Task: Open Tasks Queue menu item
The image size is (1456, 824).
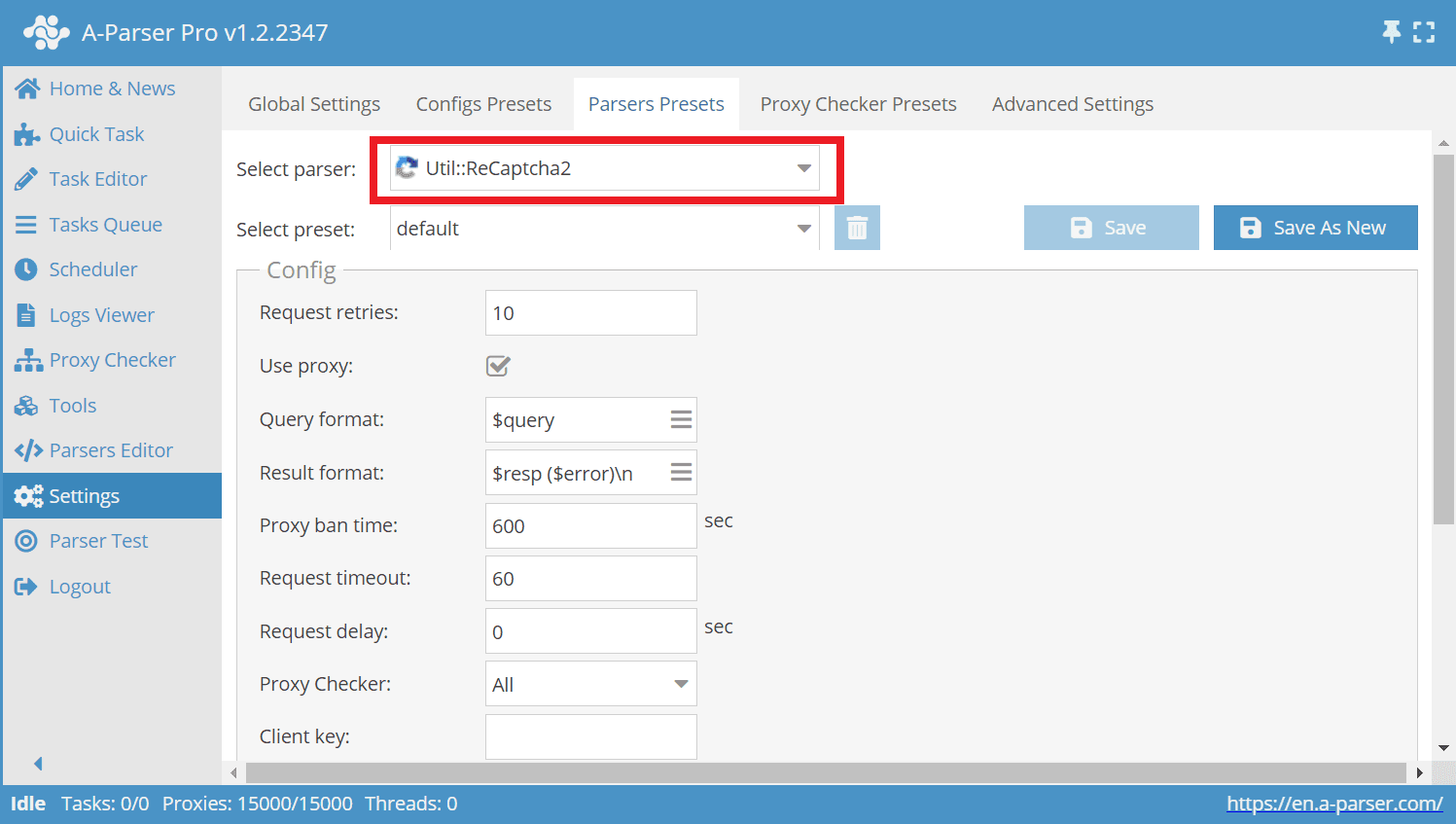Action: [x=112, y=225]
